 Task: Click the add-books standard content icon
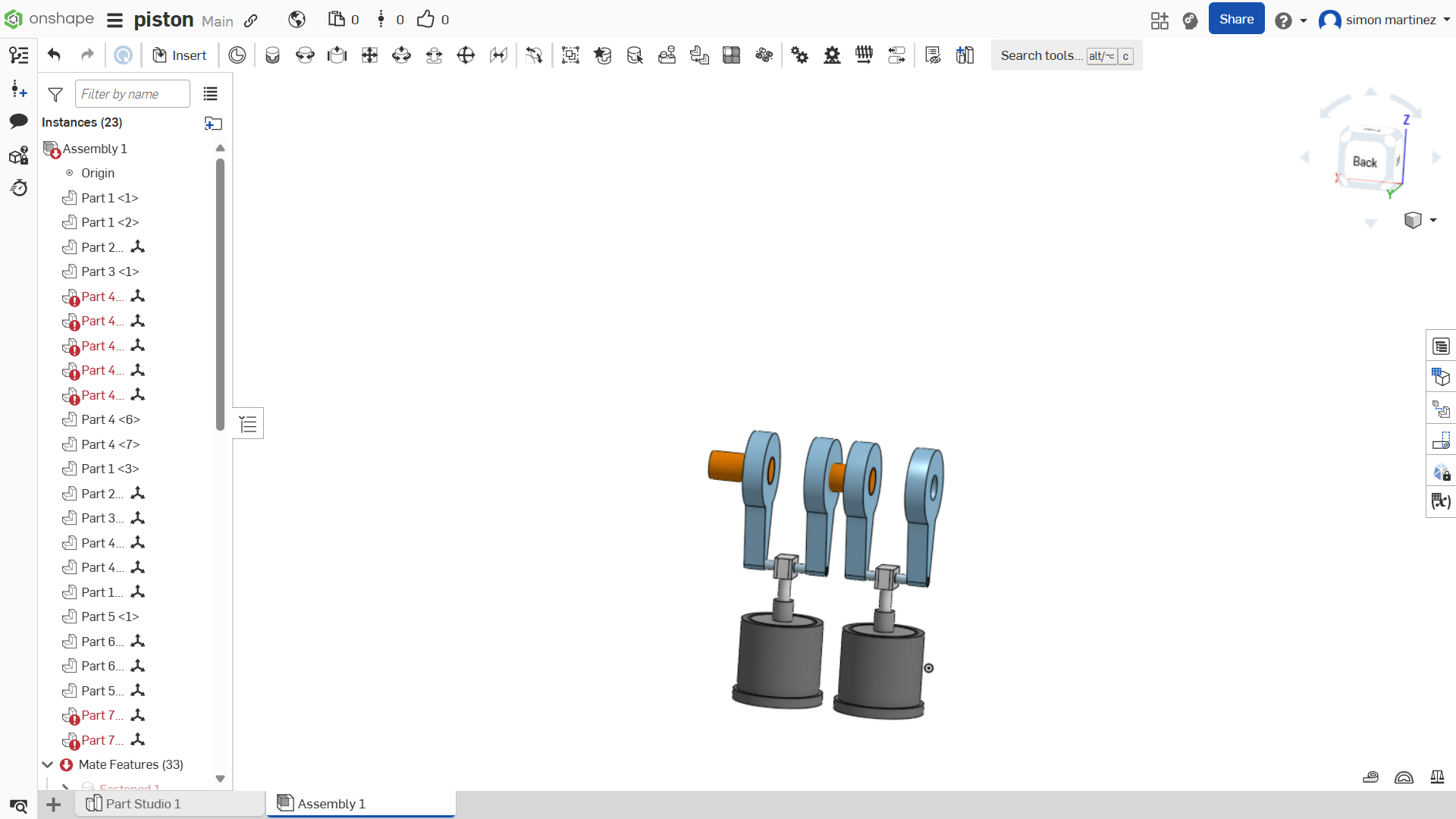point(965,55)
